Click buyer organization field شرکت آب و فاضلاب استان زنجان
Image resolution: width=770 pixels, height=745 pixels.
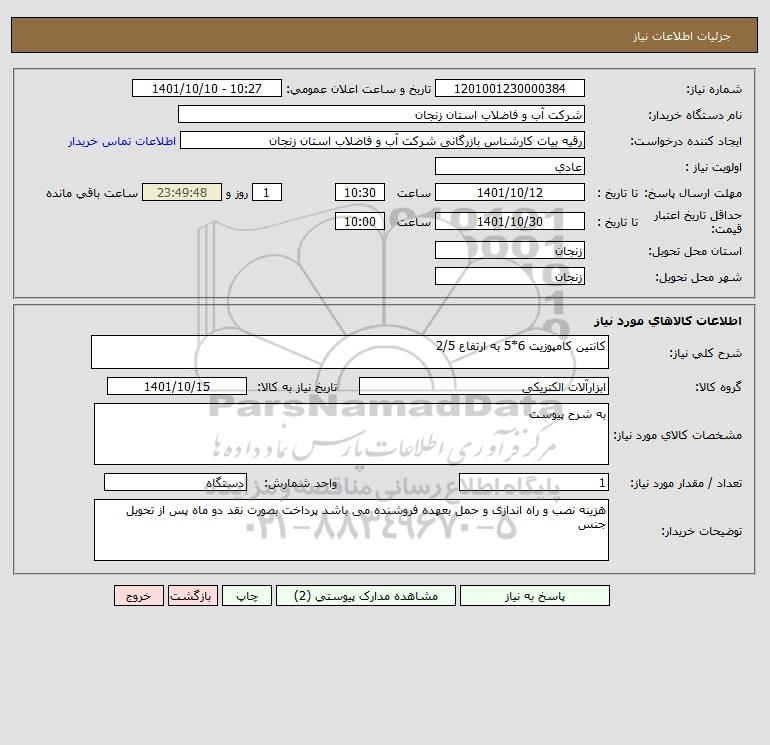click(381, 114)
